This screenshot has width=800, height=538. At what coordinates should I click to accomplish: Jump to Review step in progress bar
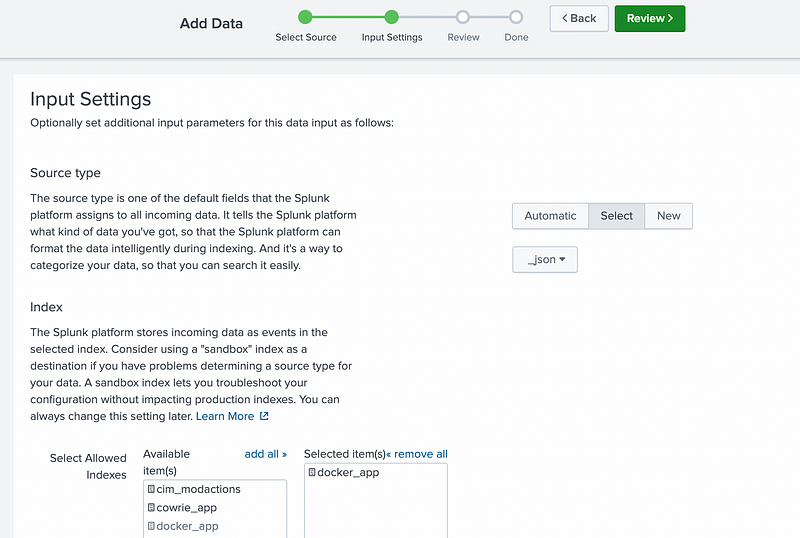point(463,17)
